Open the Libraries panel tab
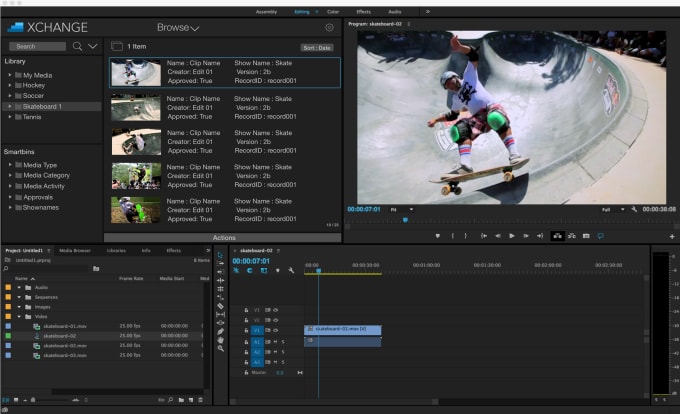Viewport: 680px width, 414px height. 116,251
